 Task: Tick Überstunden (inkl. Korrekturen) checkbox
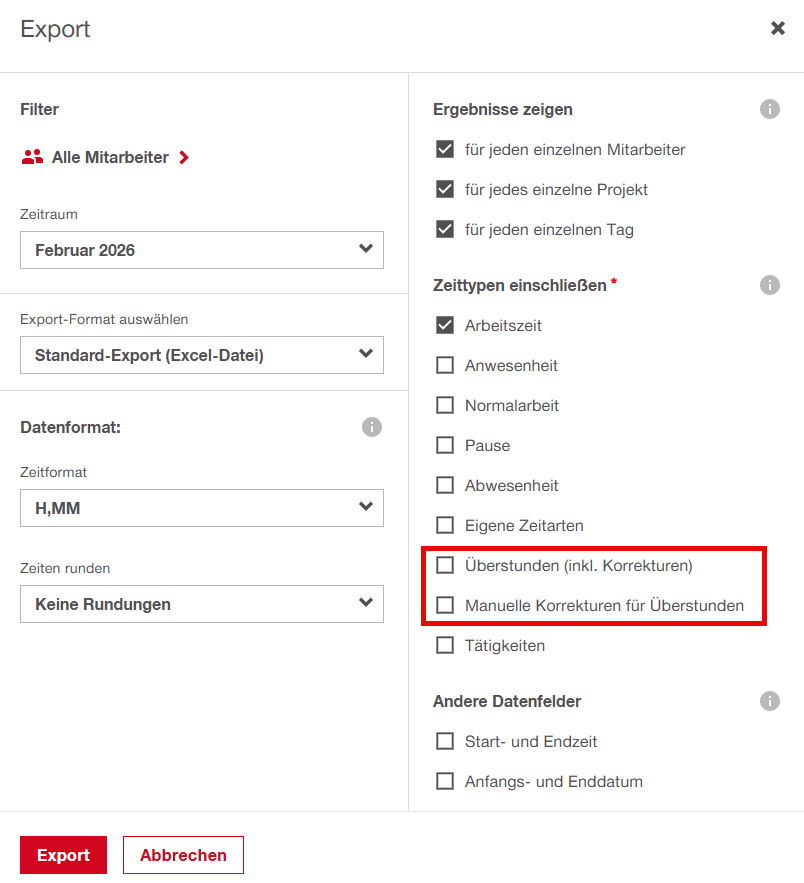tap(445, 566)
